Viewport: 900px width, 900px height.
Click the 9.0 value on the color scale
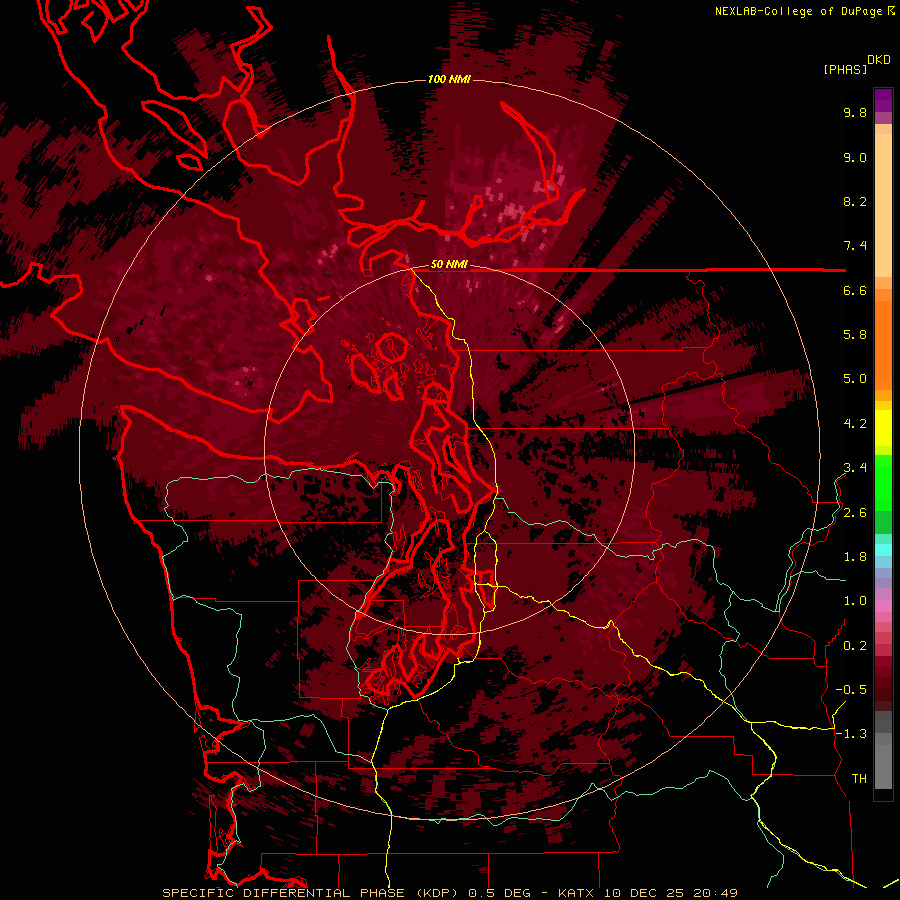tap(855, 157)
